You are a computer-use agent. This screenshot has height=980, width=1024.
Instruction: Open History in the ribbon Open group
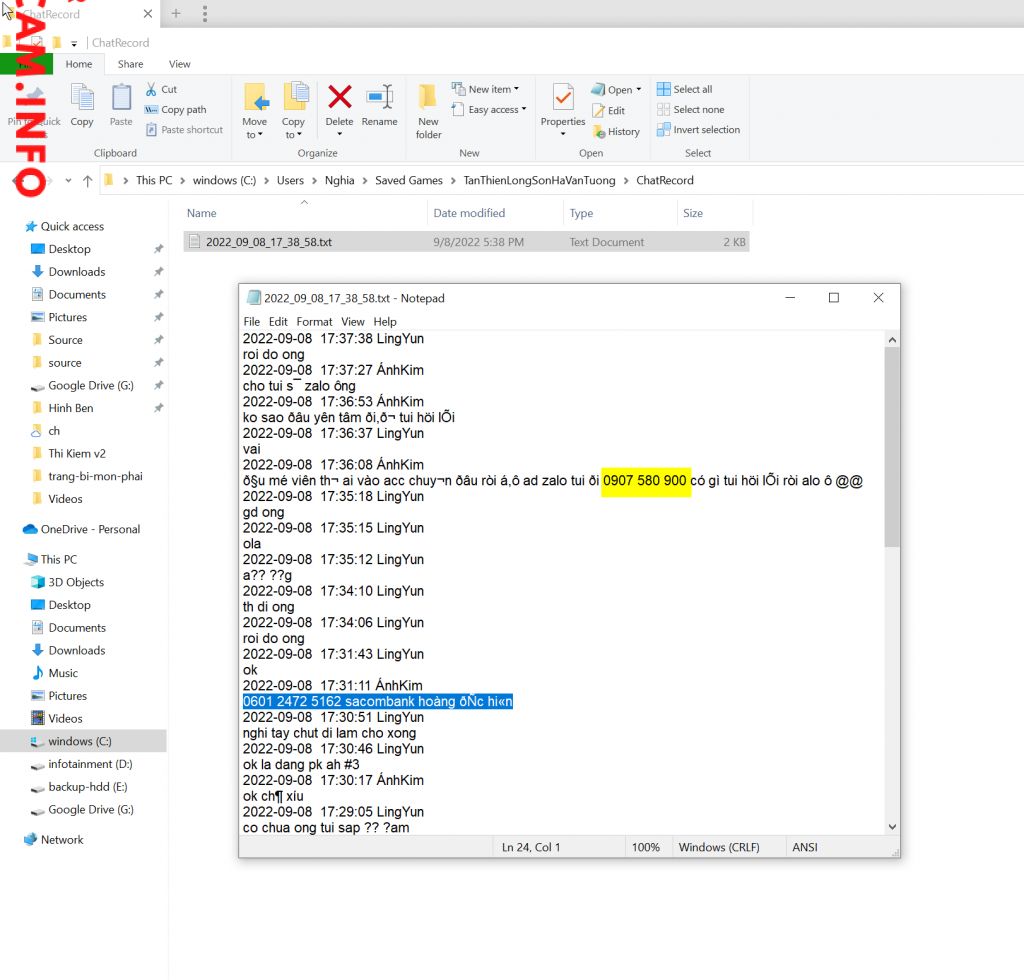(x=616, y=131)
